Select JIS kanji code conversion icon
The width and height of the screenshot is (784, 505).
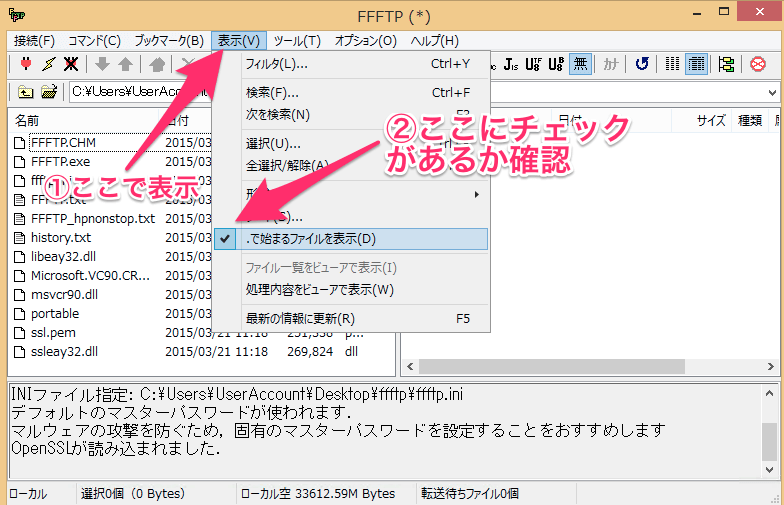(510, 64)
